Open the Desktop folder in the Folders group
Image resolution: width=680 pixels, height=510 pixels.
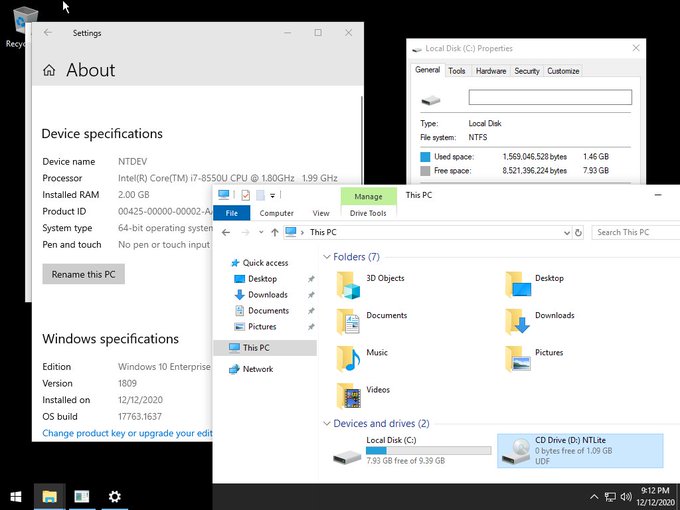pyautogui.click(x=535, y=285)
